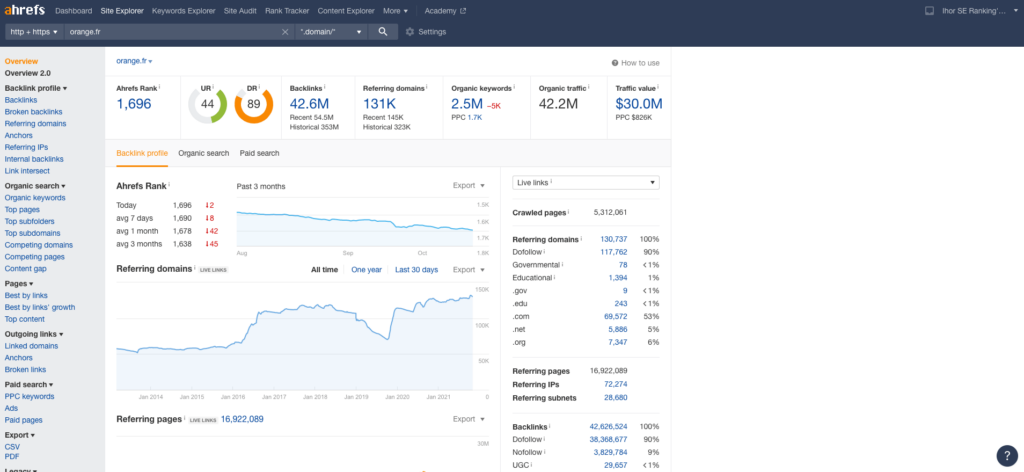Show Referring domains for All time

[x=325, y=270]
